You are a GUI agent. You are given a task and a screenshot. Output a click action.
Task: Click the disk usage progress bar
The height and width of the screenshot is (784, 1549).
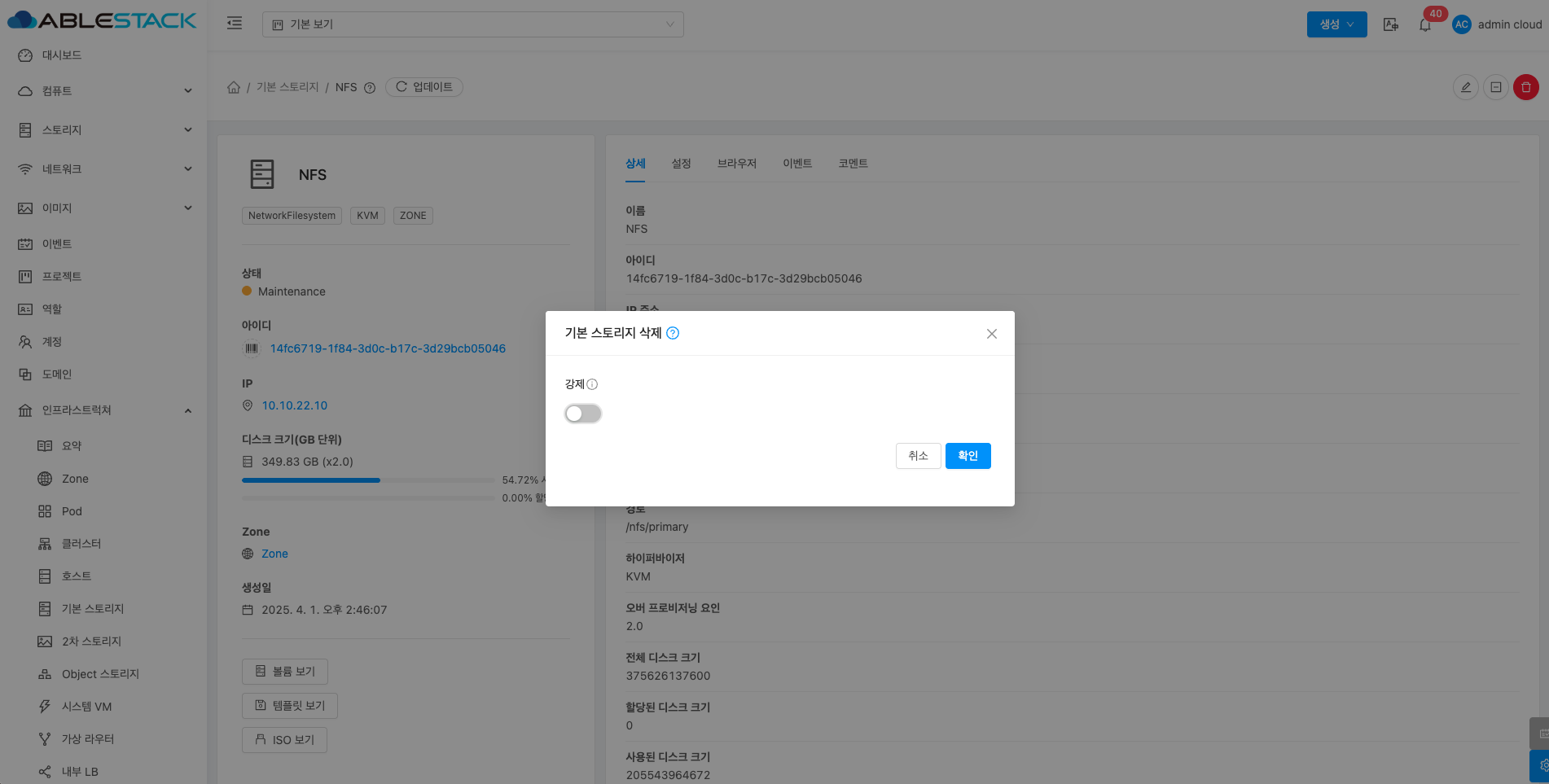(367, 480)
